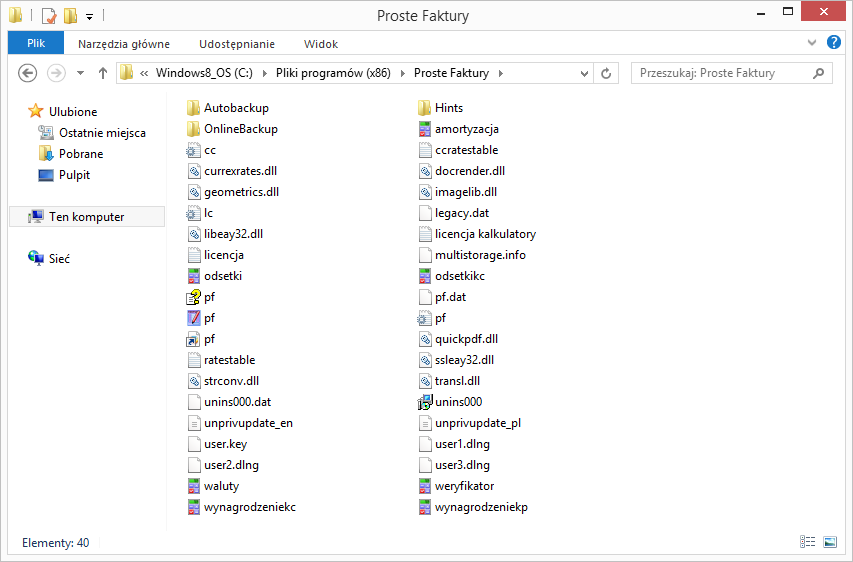Select the OnlineBackup folder icon
Image resolution: width=853 pixels, height=562 pixels.
point(193,129)
